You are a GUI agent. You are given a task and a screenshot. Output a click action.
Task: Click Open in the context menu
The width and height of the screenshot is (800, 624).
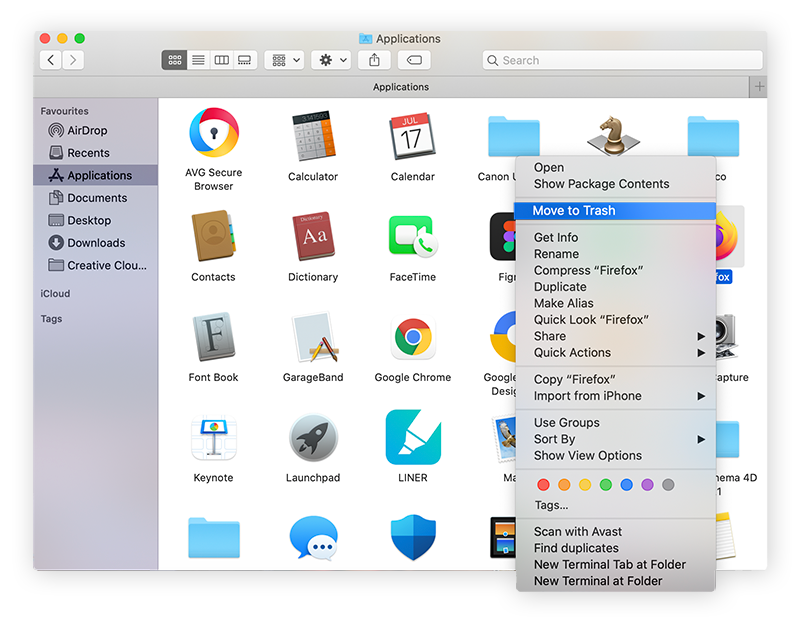tap(615, 167)
